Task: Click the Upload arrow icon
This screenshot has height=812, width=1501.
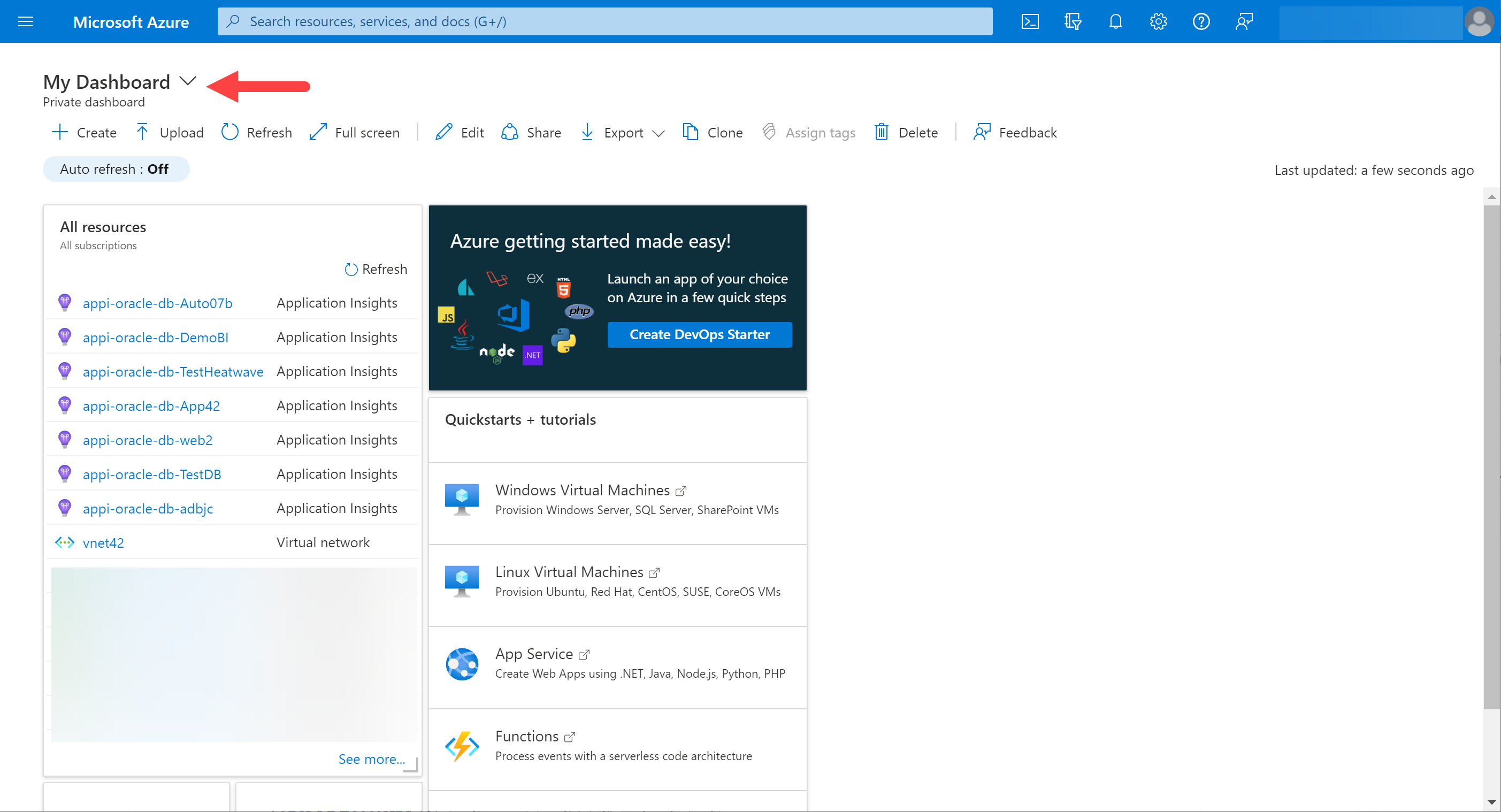Action: pyautogui.click(x=142, y=132)
